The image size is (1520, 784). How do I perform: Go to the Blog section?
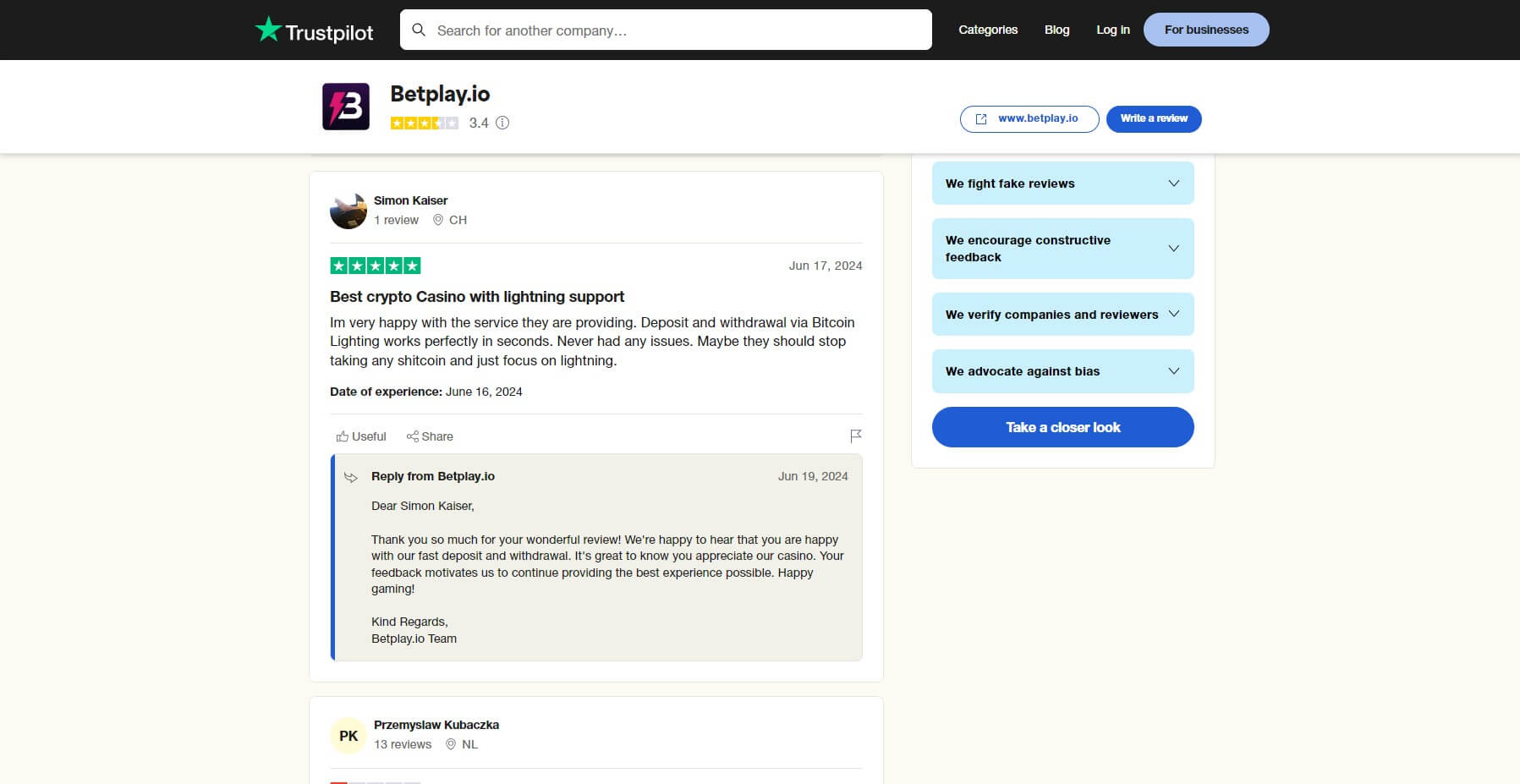1056,30
